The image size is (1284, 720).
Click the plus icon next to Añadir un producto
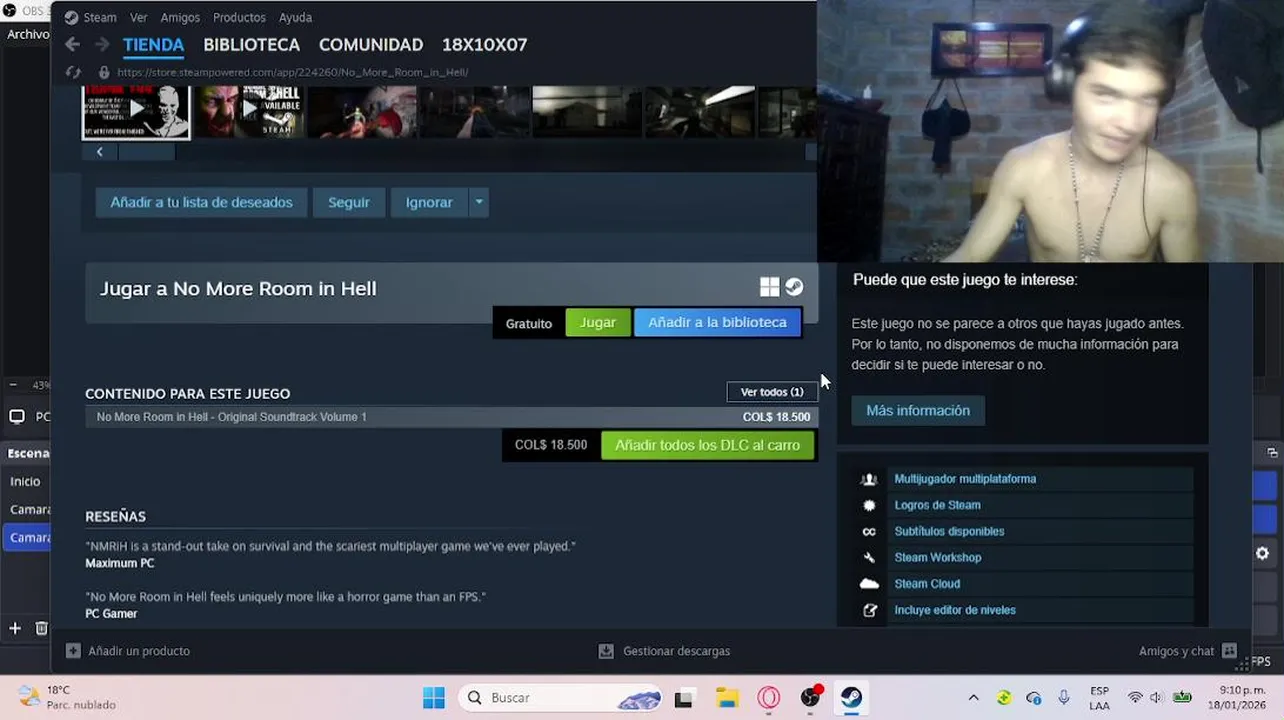pos(73,651)
